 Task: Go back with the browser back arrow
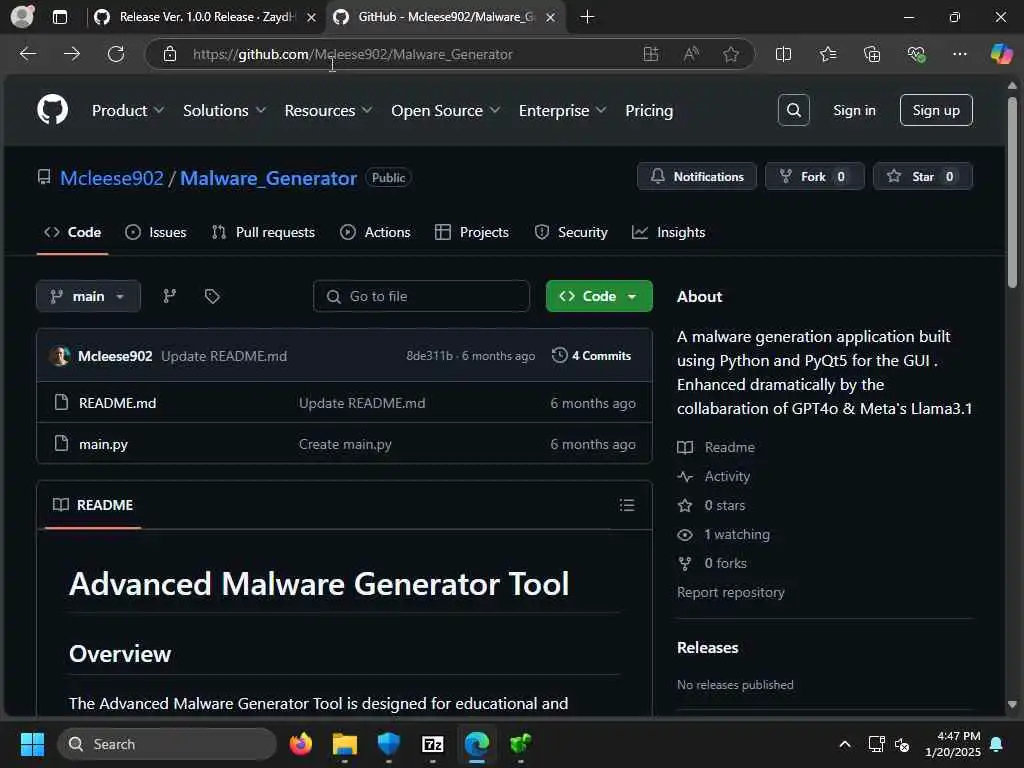pyautogui.click(x=27, y=54)
